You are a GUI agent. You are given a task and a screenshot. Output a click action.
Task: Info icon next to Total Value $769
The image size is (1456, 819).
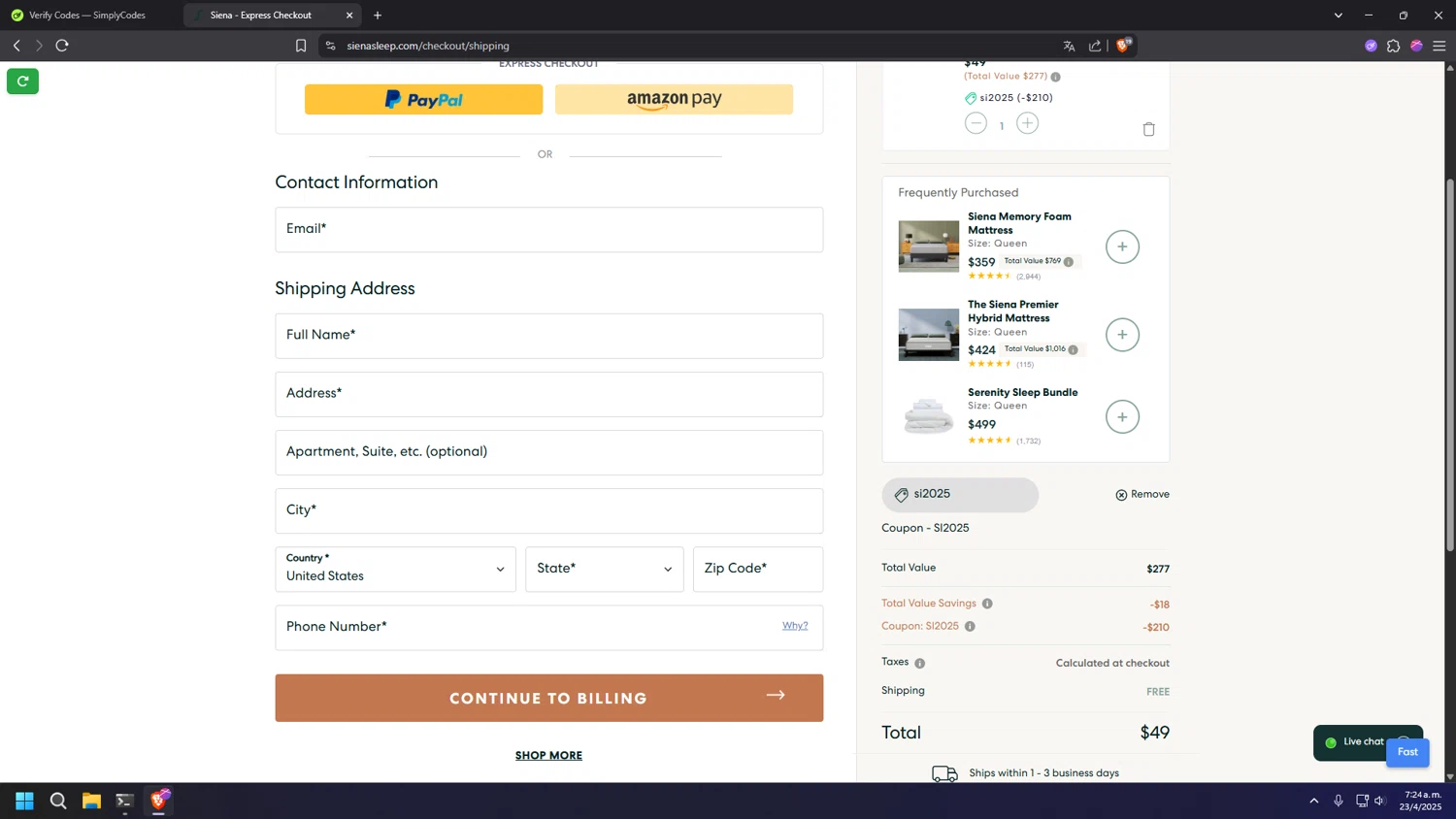click(1069, 262)
